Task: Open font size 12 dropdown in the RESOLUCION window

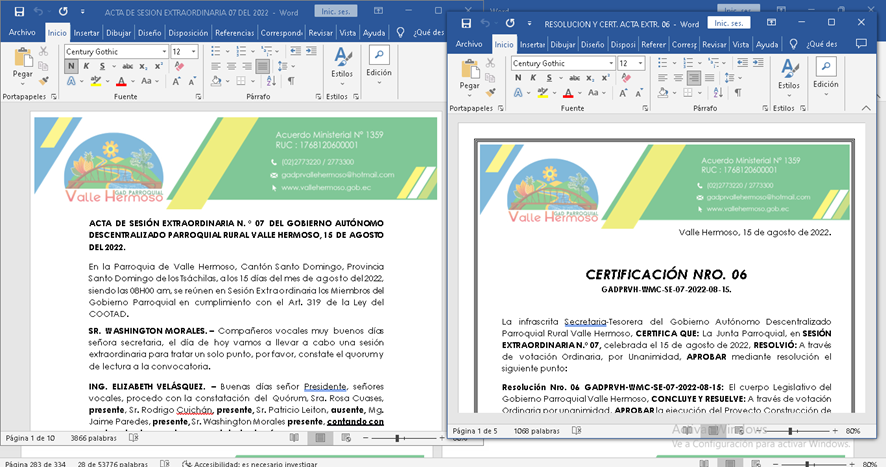Action: tap(640, 63)
